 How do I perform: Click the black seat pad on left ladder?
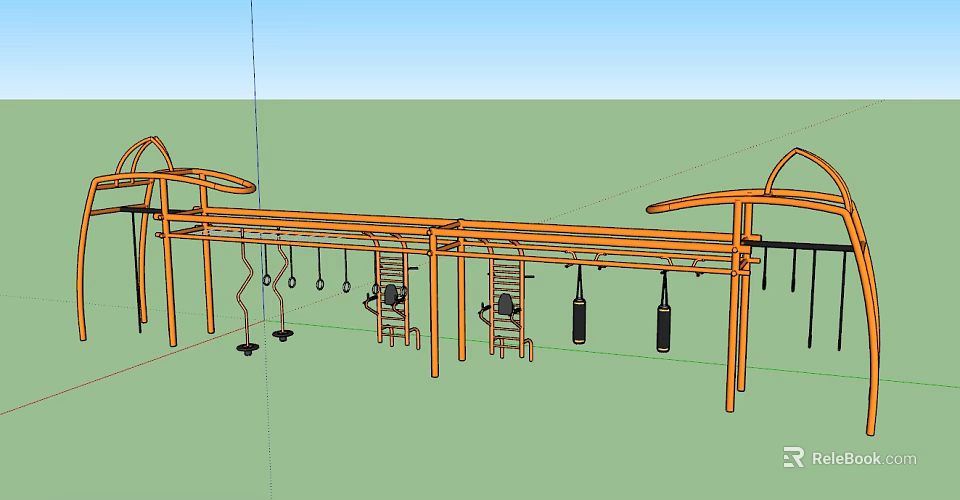[x=391, y=295]
